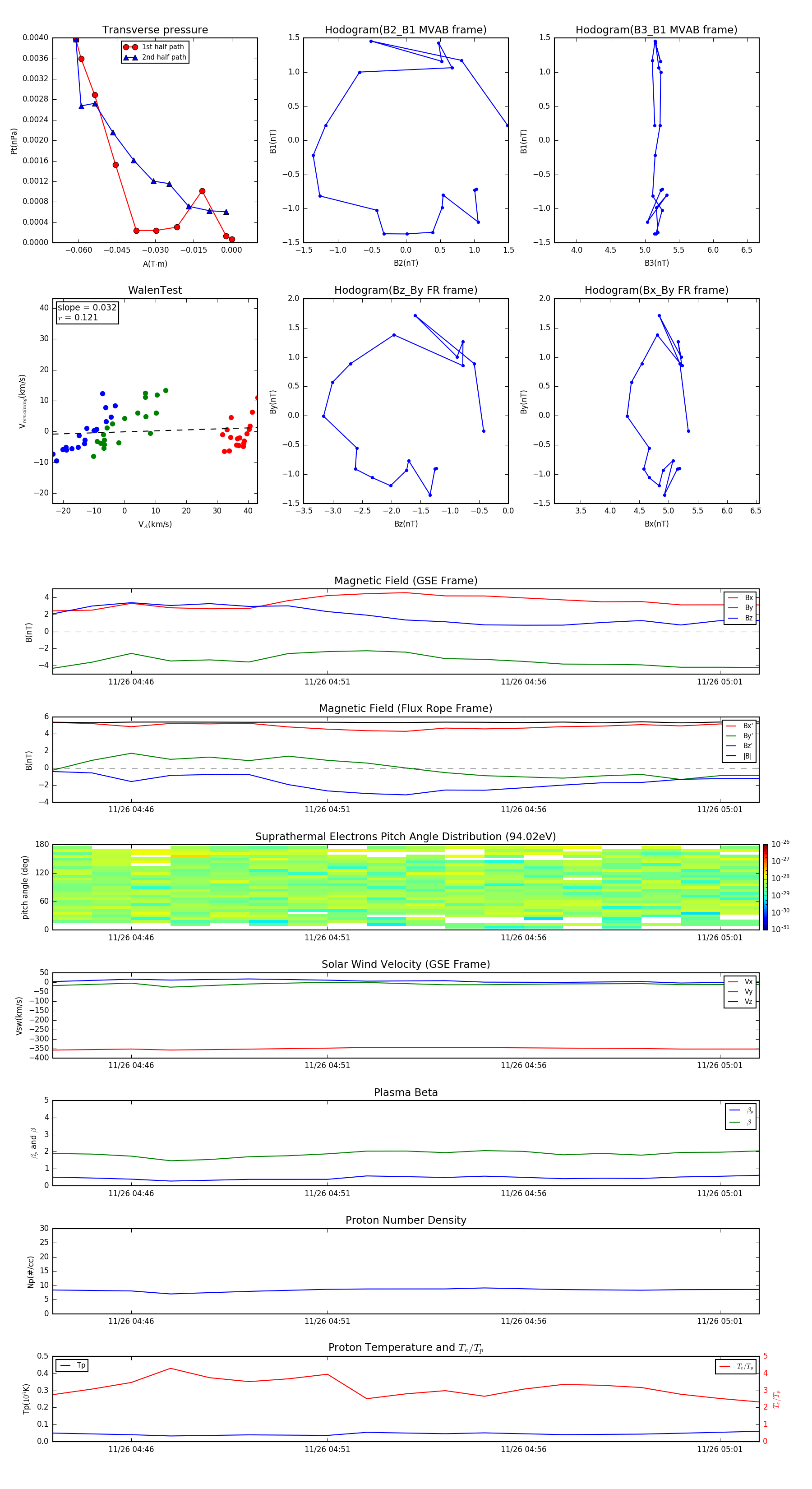Click the 'B3(nT)' x-axis label
The height and width of the screenshot is (1489, 812).
656,263
